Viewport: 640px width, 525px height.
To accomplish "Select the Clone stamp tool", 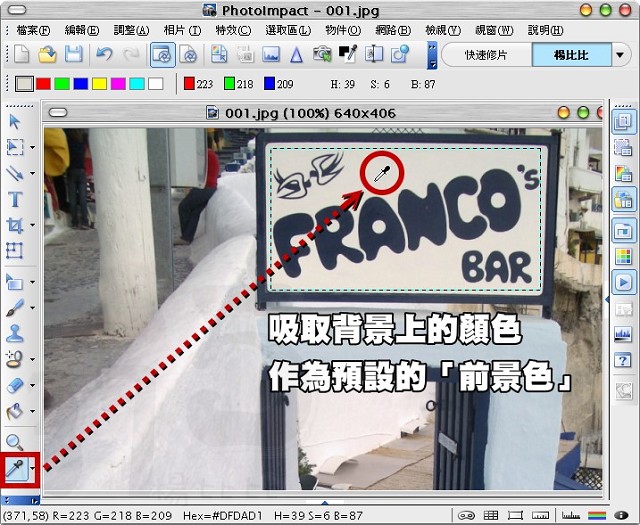I will coord(15,333).
